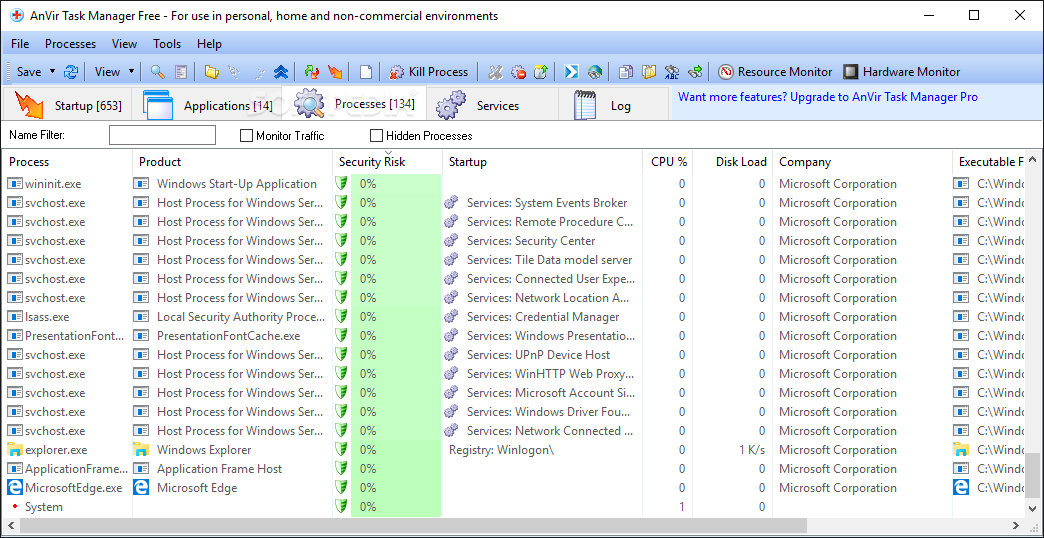Click the yellow folder copy toolbar icon
The width and height of the screenshot is (1044, 538).
(649, 72)
